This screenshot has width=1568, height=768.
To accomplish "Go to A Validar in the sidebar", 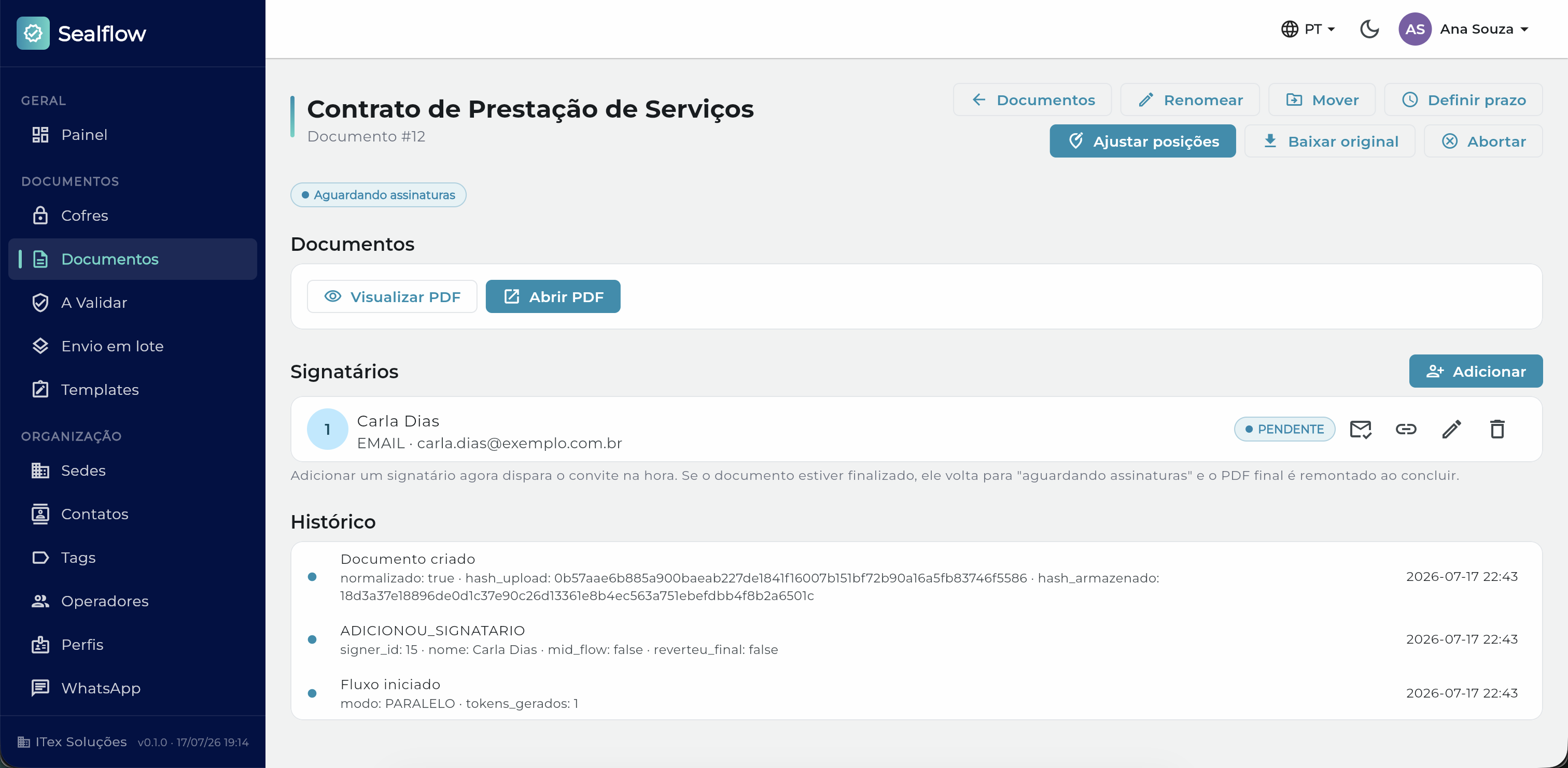I will point(133,303).
